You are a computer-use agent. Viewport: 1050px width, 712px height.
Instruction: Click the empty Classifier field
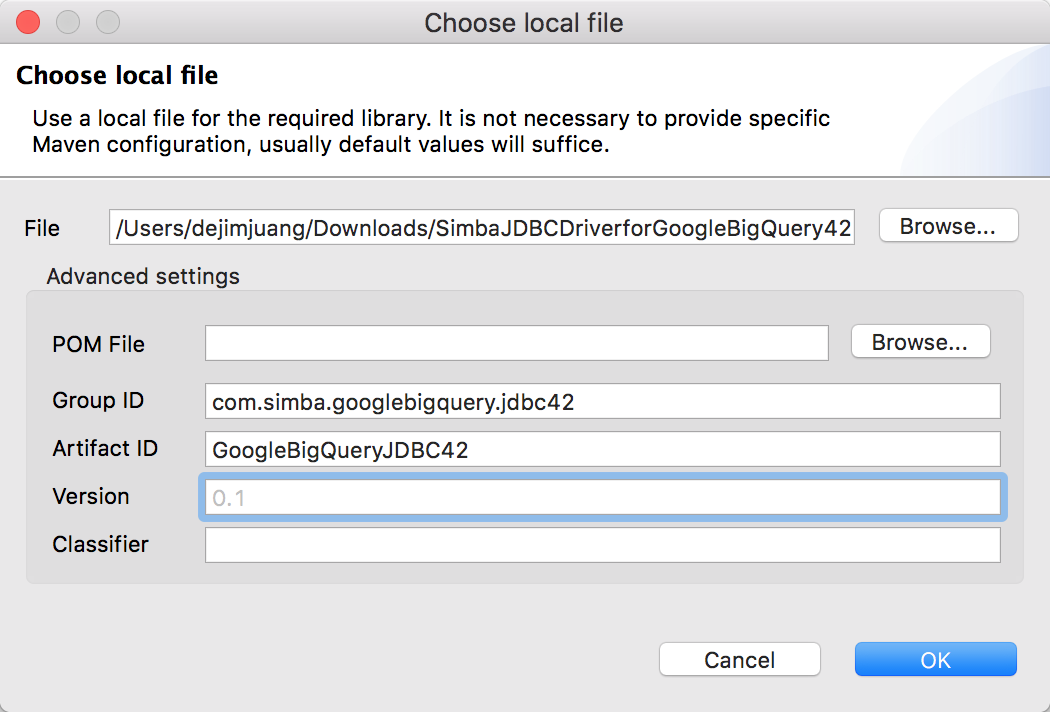click(602, 545)
